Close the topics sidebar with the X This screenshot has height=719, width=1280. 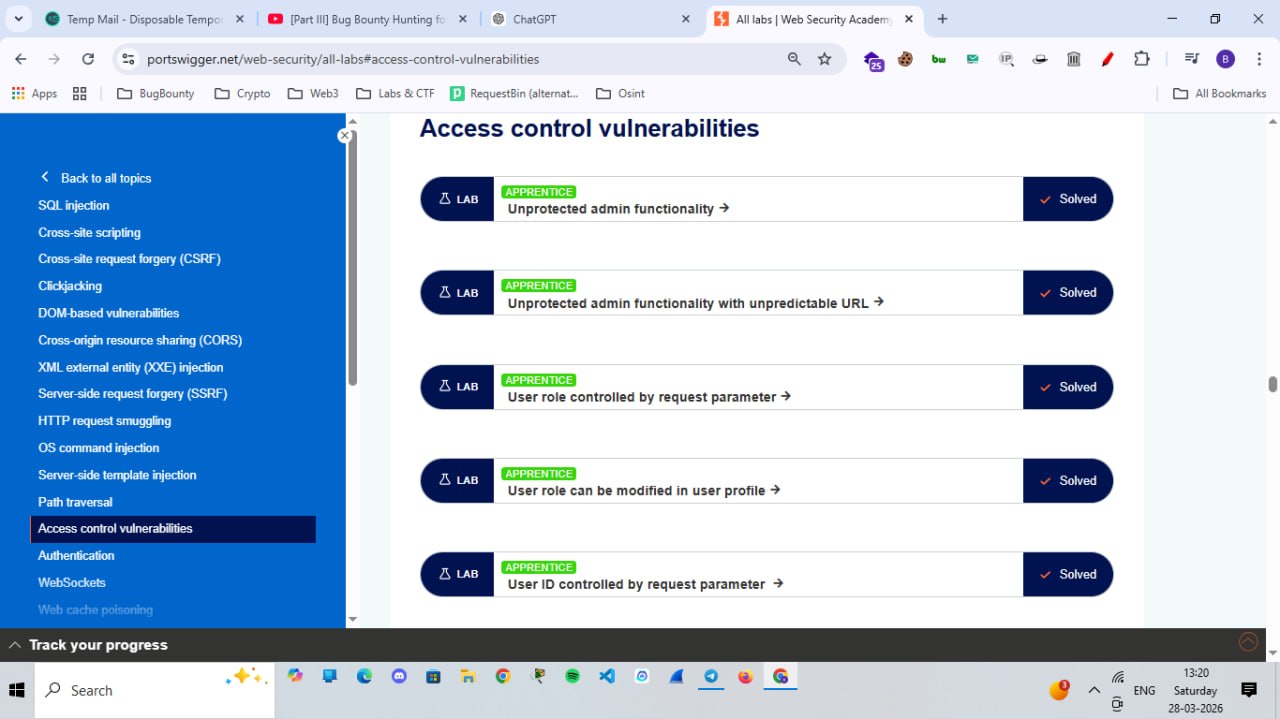(x=345, y=135)
